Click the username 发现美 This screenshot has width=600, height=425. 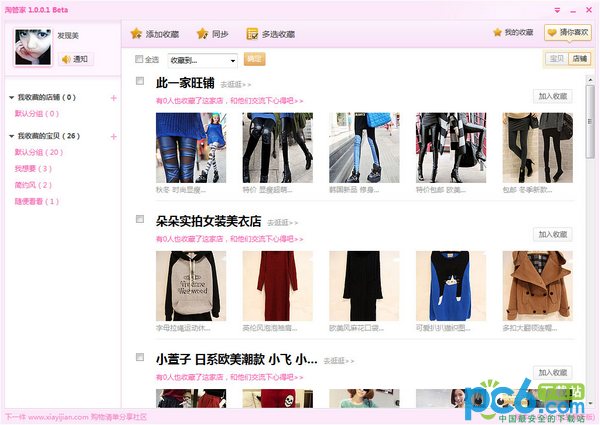click(68, 36)
